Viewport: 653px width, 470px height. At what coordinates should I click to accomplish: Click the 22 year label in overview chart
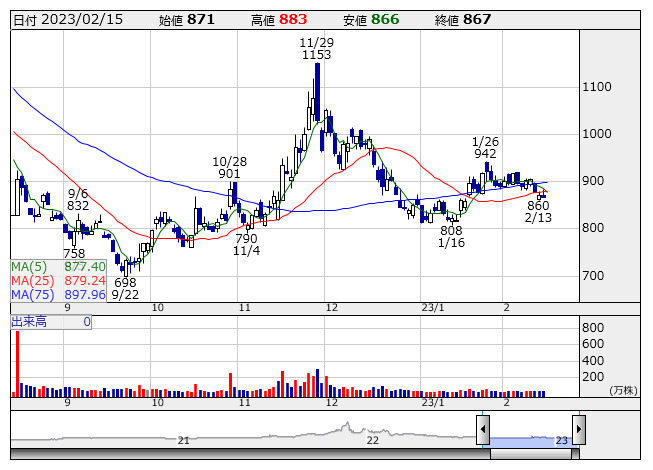(x=372, y=440)
